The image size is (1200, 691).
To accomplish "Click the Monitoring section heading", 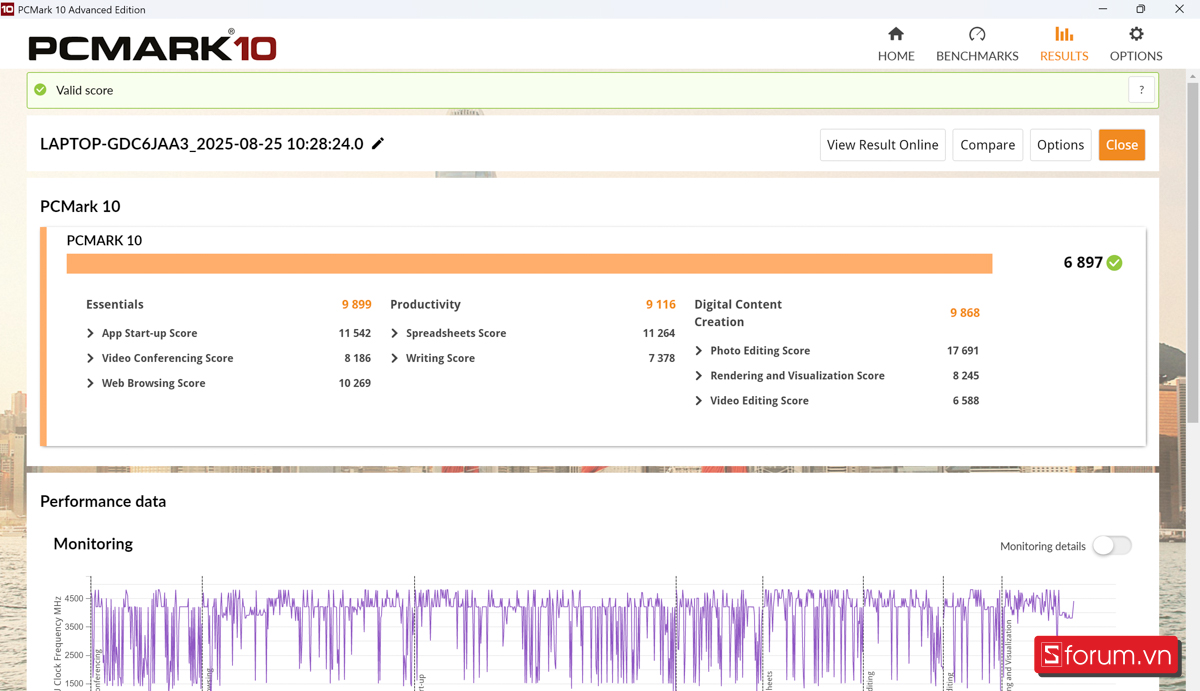I will tap(93, 544).
